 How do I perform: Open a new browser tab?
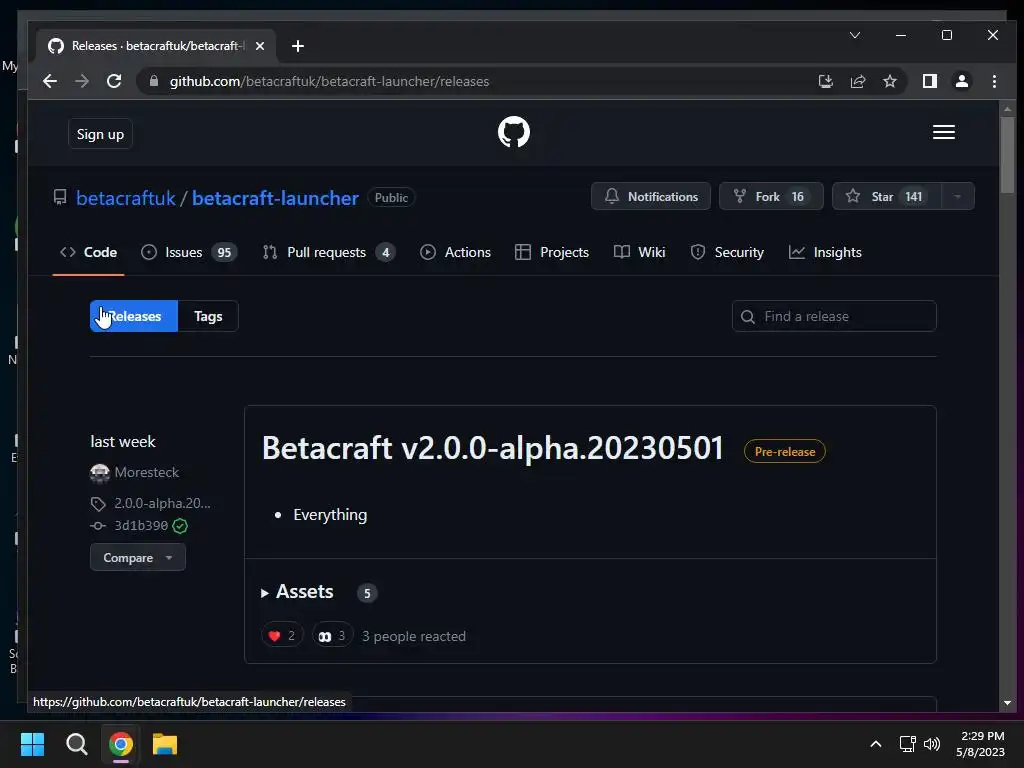point(298,46)
